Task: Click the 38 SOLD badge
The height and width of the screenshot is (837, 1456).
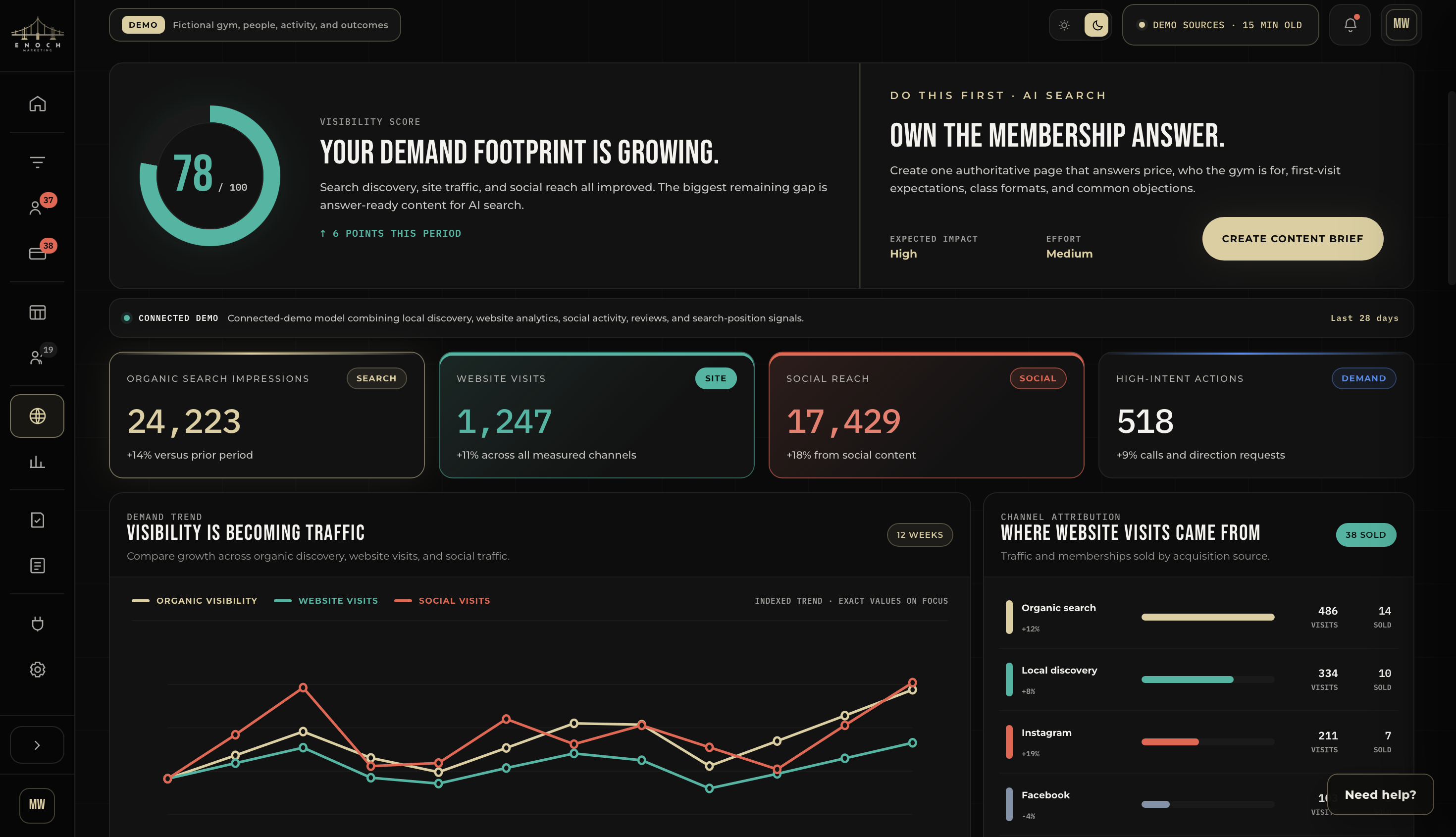Action: [1366, 534]
